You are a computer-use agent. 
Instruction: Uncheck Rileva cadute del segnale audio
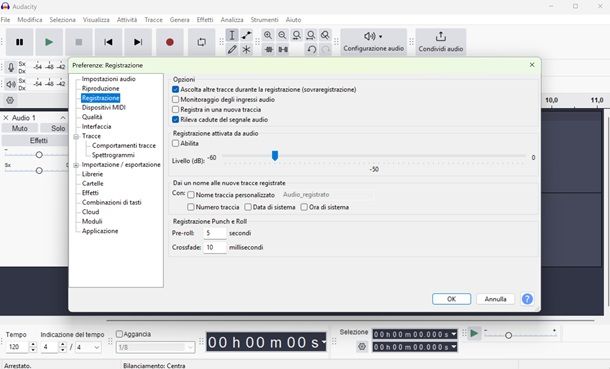[x=175, y=120]
